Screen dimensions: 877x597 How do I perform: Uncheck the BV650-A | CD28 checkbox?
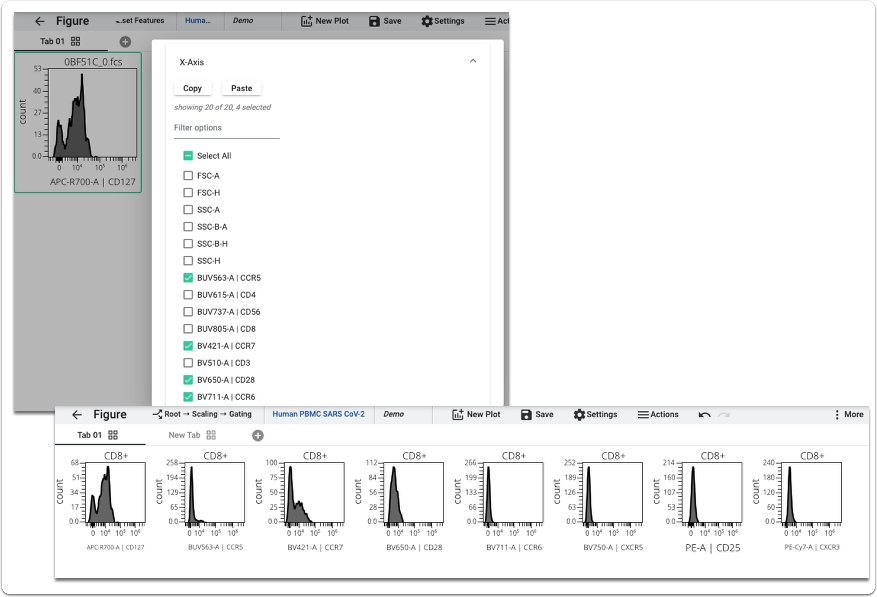tap(188, 380)
